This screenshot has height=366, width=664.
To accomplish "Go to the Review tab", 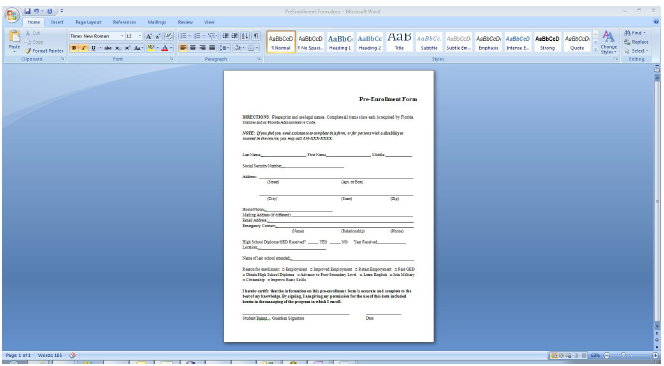I will point(185,22).
